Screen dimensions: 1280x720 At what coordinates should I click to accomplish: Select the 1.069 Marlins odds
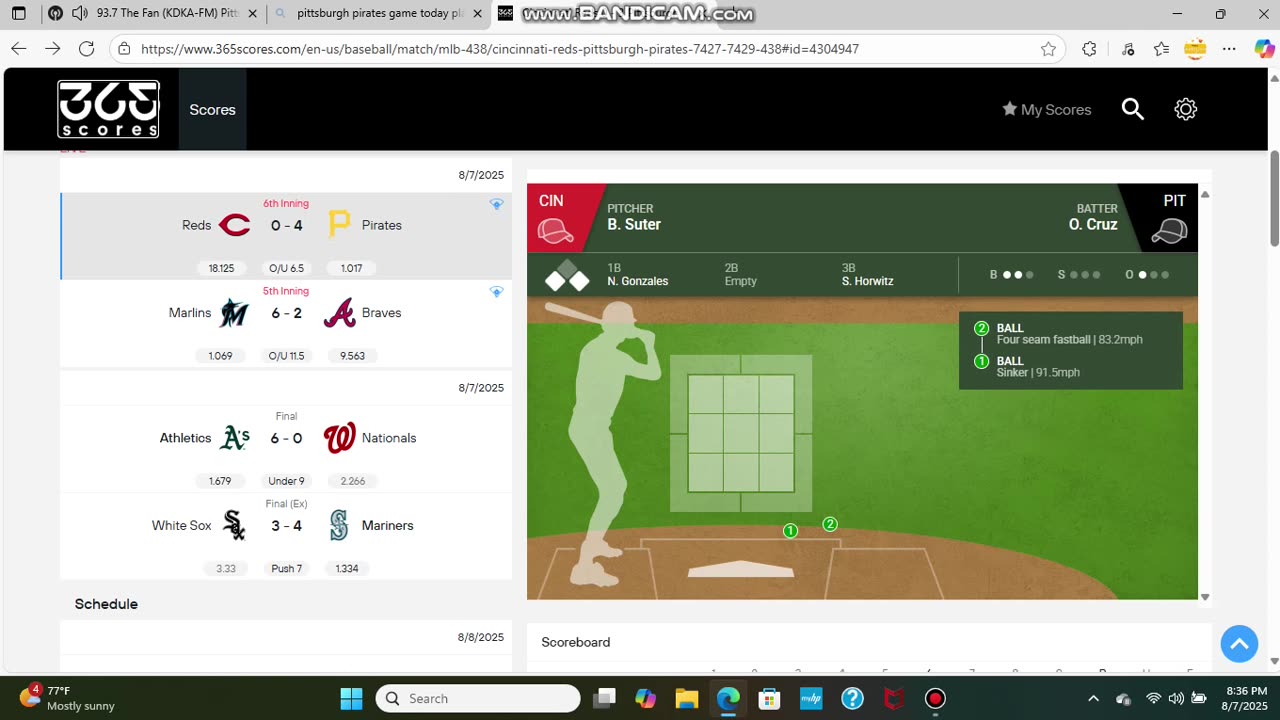[x=221, y=356]
